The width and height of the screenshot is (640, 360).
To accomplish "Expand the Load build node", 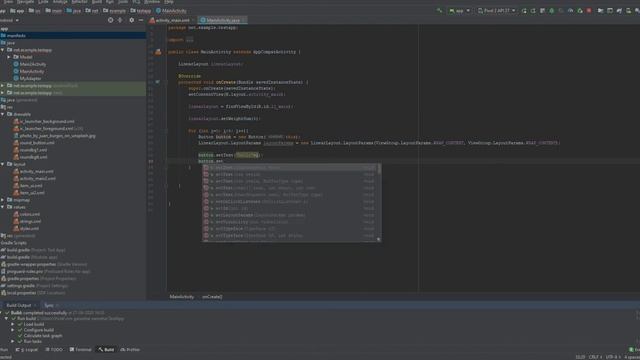I will [13, 324].
